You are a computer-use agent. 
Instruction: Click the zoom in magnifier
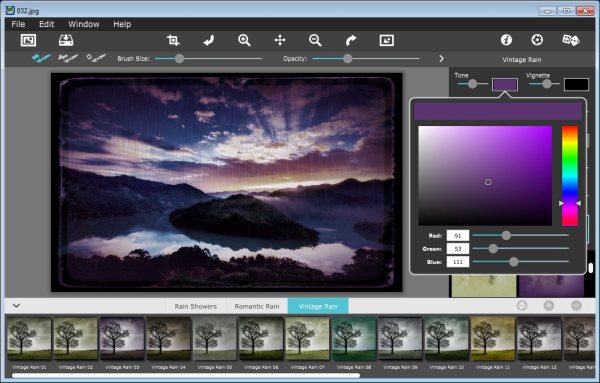[x=244, y=40]
